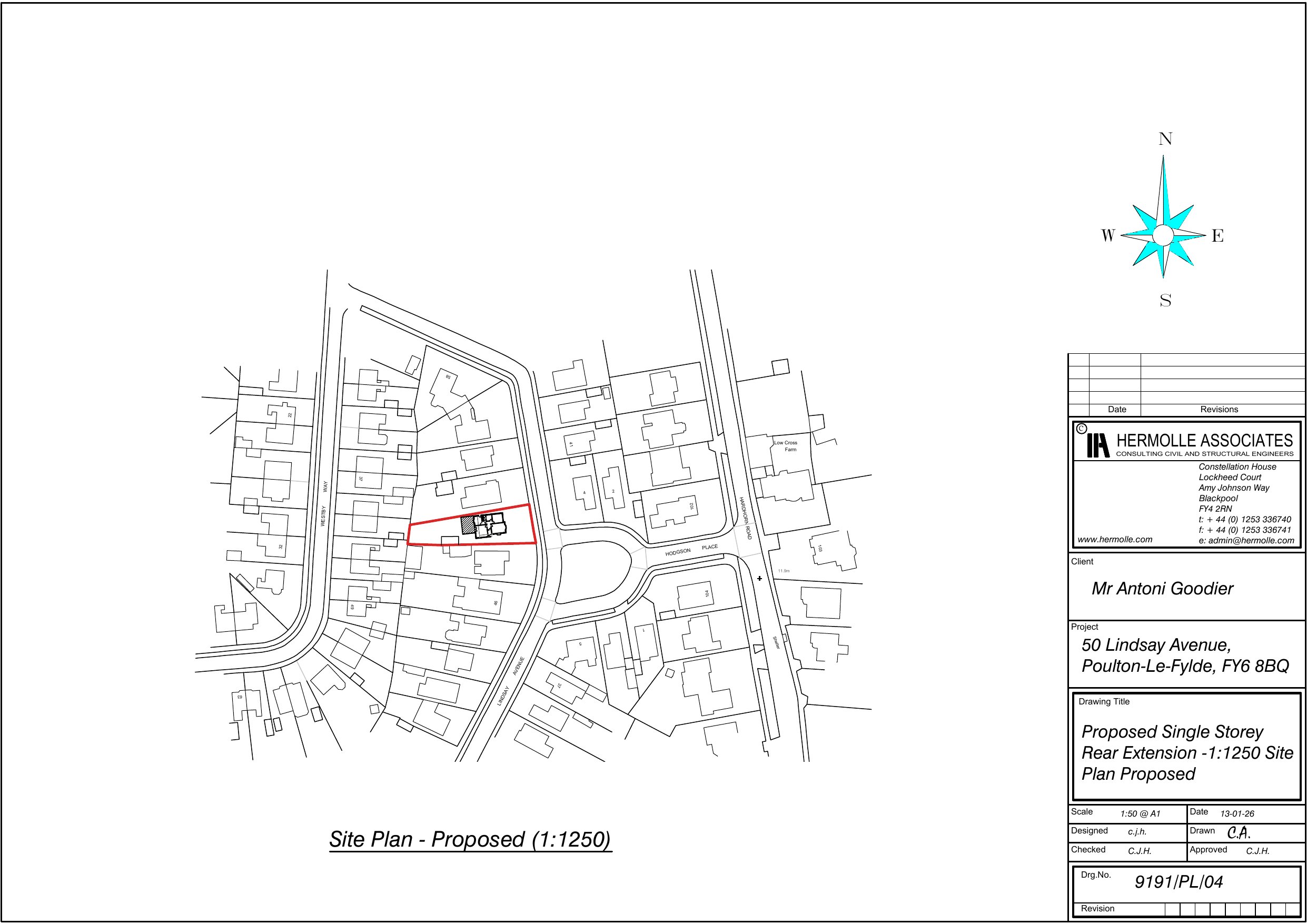Click the copyright symbol near logo

coord(1082,429)
